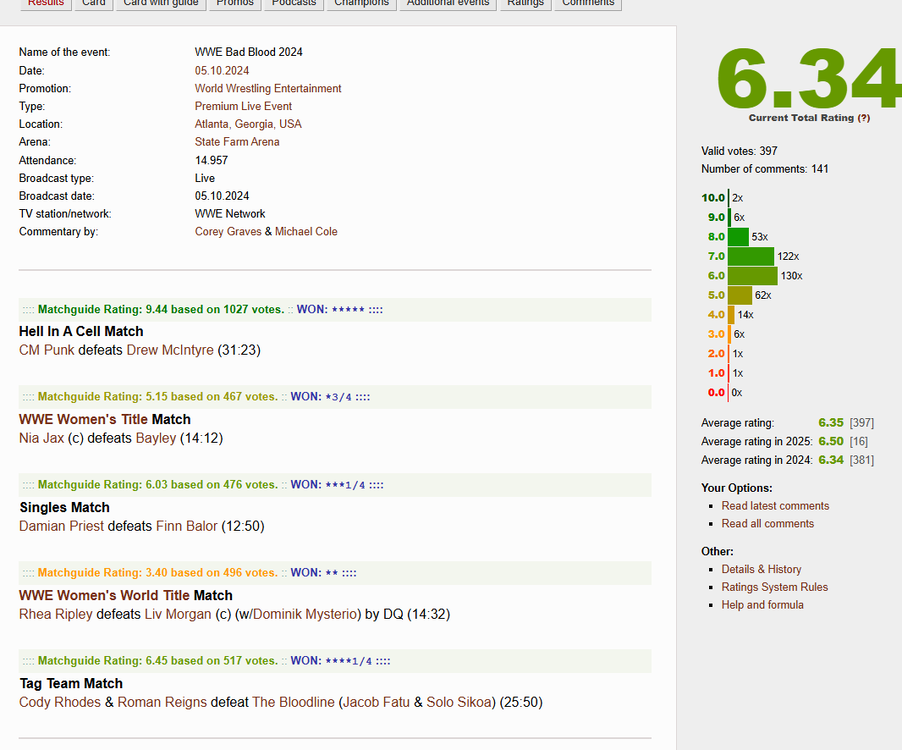902x750 pixels.
Task: Click the WWE Network station text
Action: pyautogui.click(x=230, y=214)
